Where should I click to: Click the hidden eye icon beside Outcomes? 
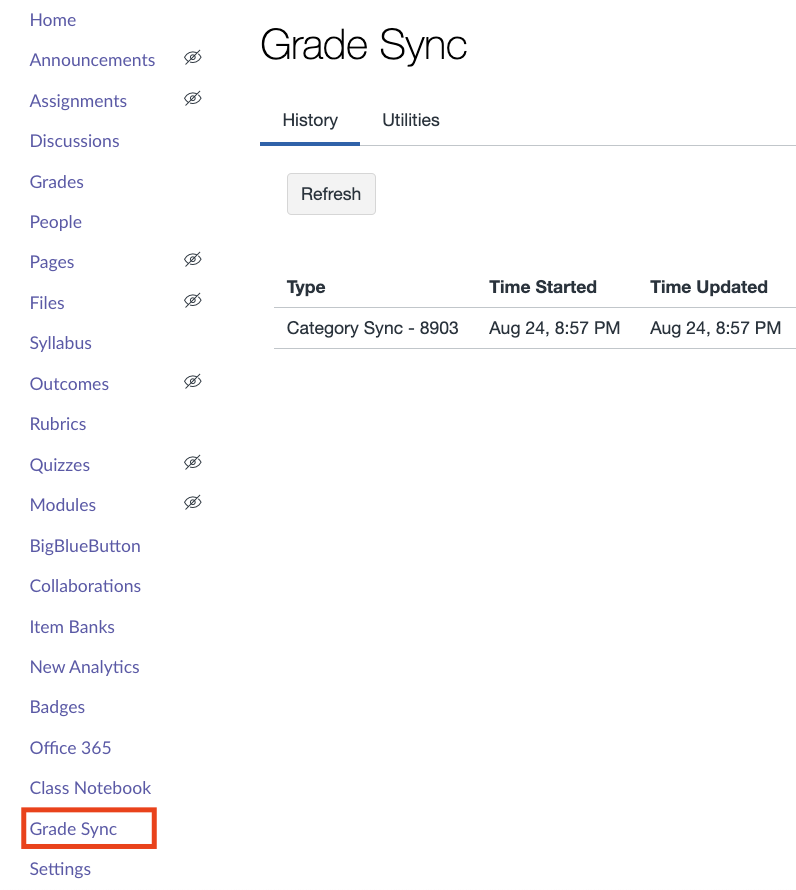pyautogui.click(x=193, y=381)
